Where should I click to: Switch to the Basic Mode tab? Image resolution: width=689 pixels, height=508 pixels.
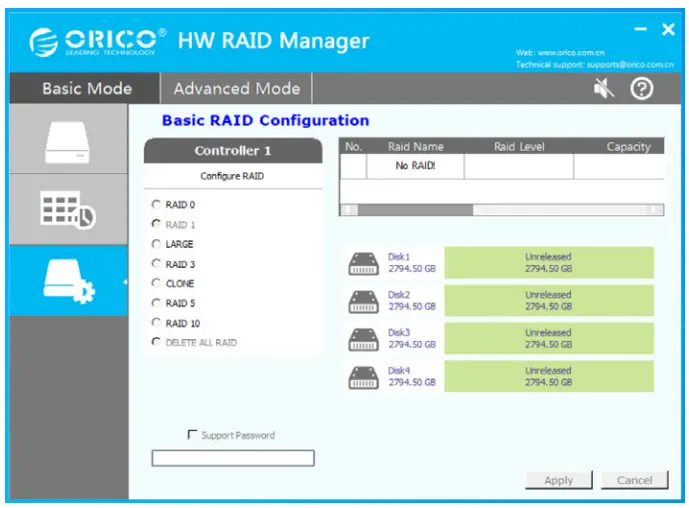tap(87, 88)
